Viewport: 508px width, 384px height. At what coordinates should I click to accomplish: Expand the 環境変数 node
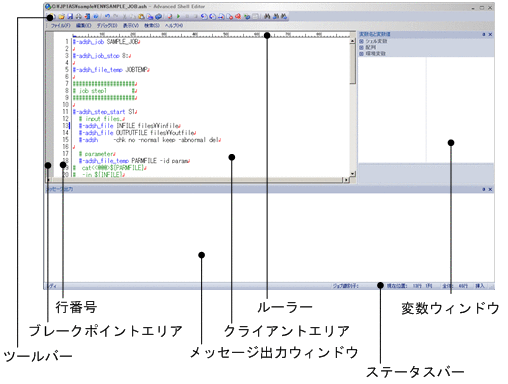tap(361, 53)
